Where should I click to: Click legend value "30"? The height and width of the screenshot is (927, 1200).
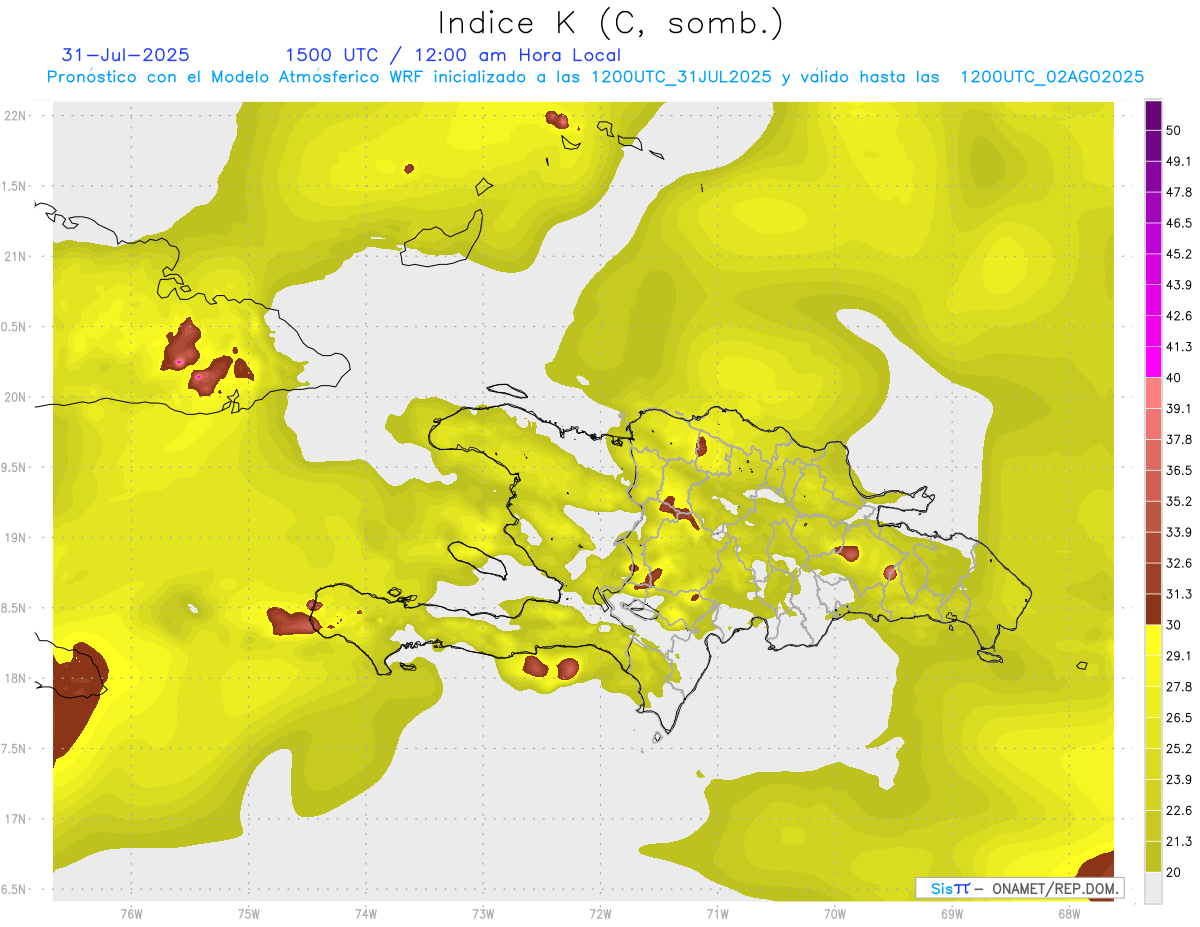pyautogui.click(x=1175, y=624)
